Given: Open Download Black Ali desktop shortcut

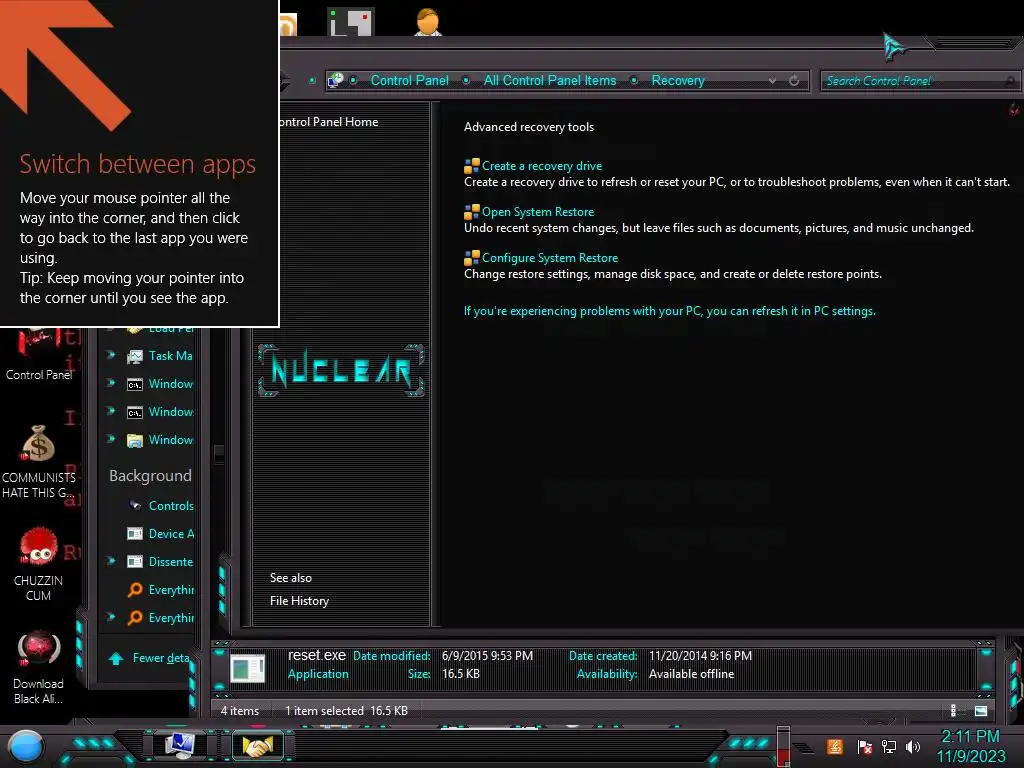Looking at the screenshot, I should pyautogui.click(x=39, y=667).
